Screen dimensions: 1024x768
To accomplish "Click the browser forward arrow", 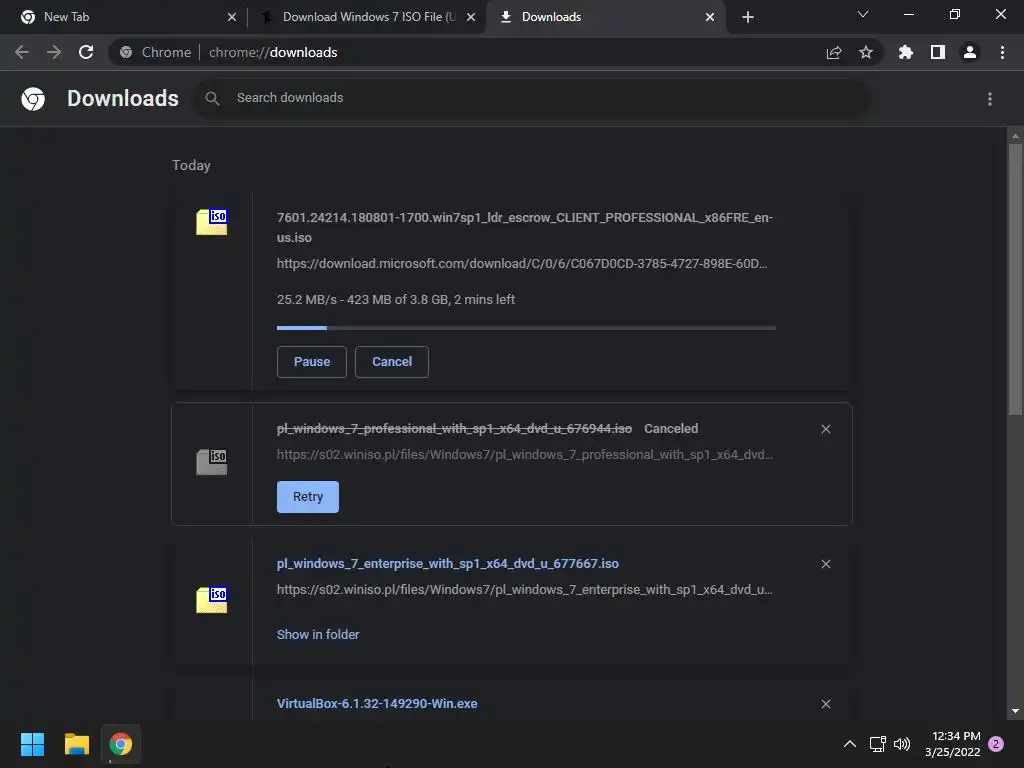I will (54, 52).
